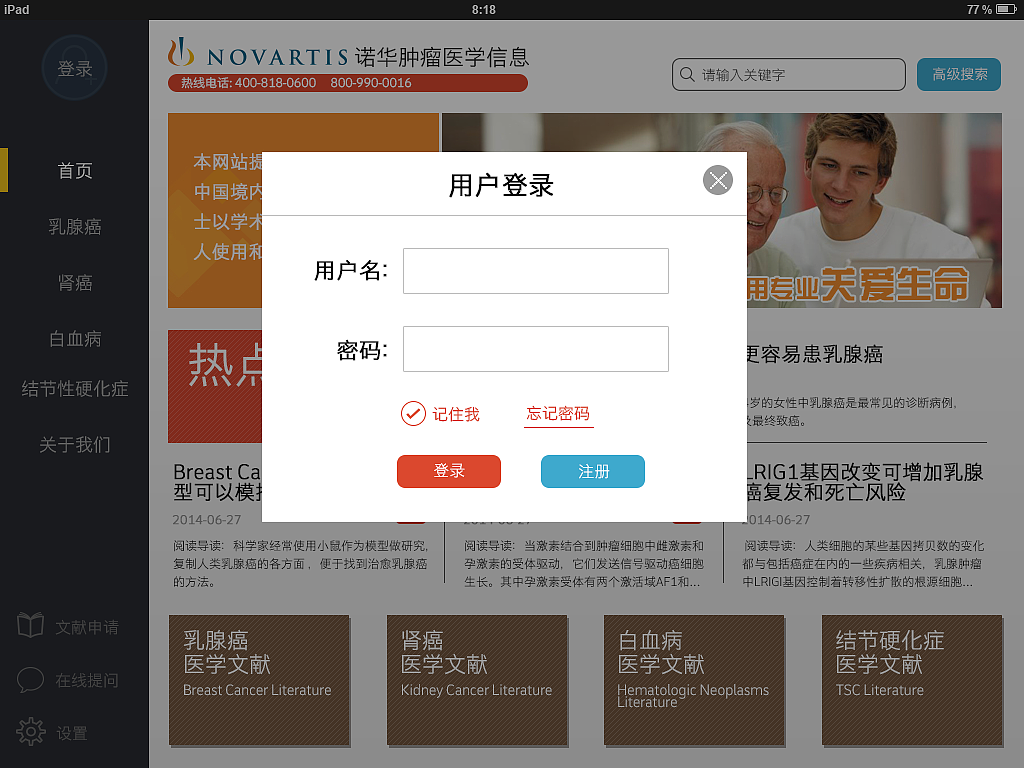Click the 用户名 username input field
Screen dimensions: 1024x768
[535, 270]
